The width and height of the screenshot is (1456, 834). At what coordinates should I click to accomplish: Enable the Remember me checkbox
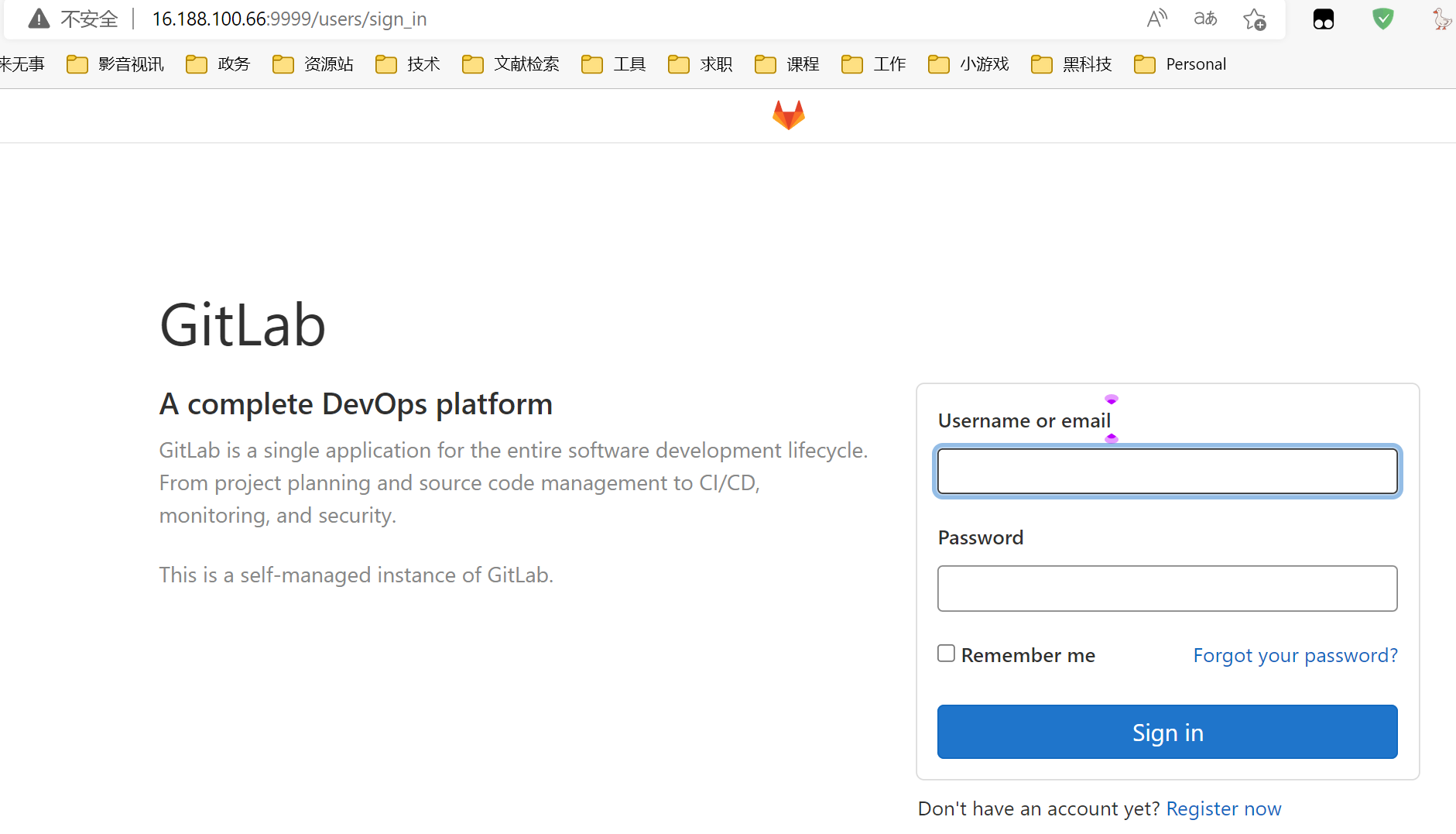[946, 654]
